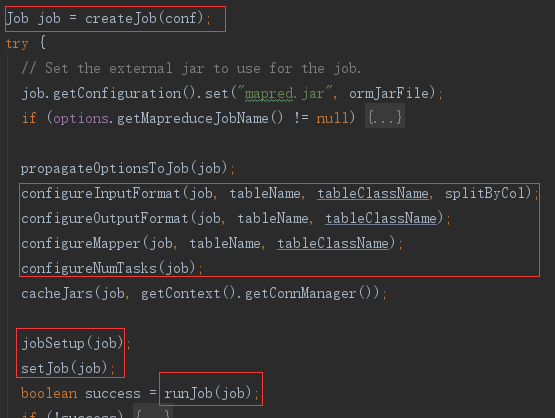Expand folded block after getMapreduceJobName() != null
Screen dimensions: 555x418
[385, 117]
